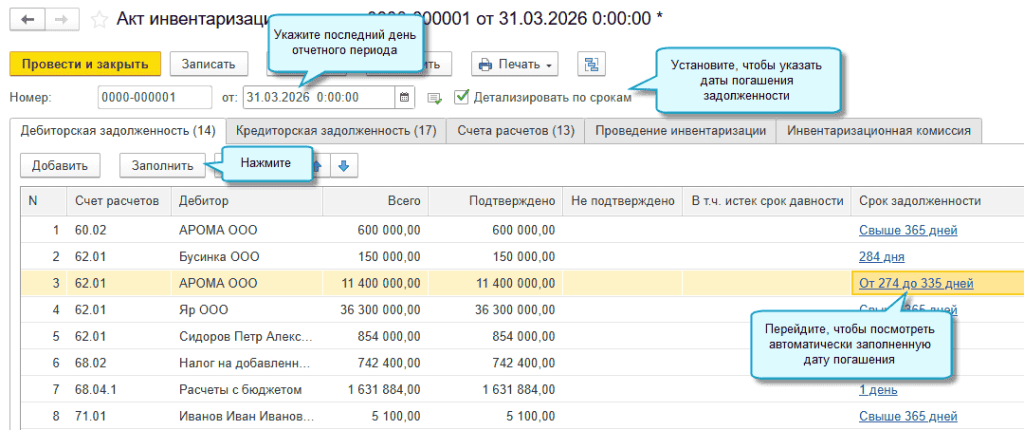
Task: Click into the Номер input field
Action: click(154, 98)
